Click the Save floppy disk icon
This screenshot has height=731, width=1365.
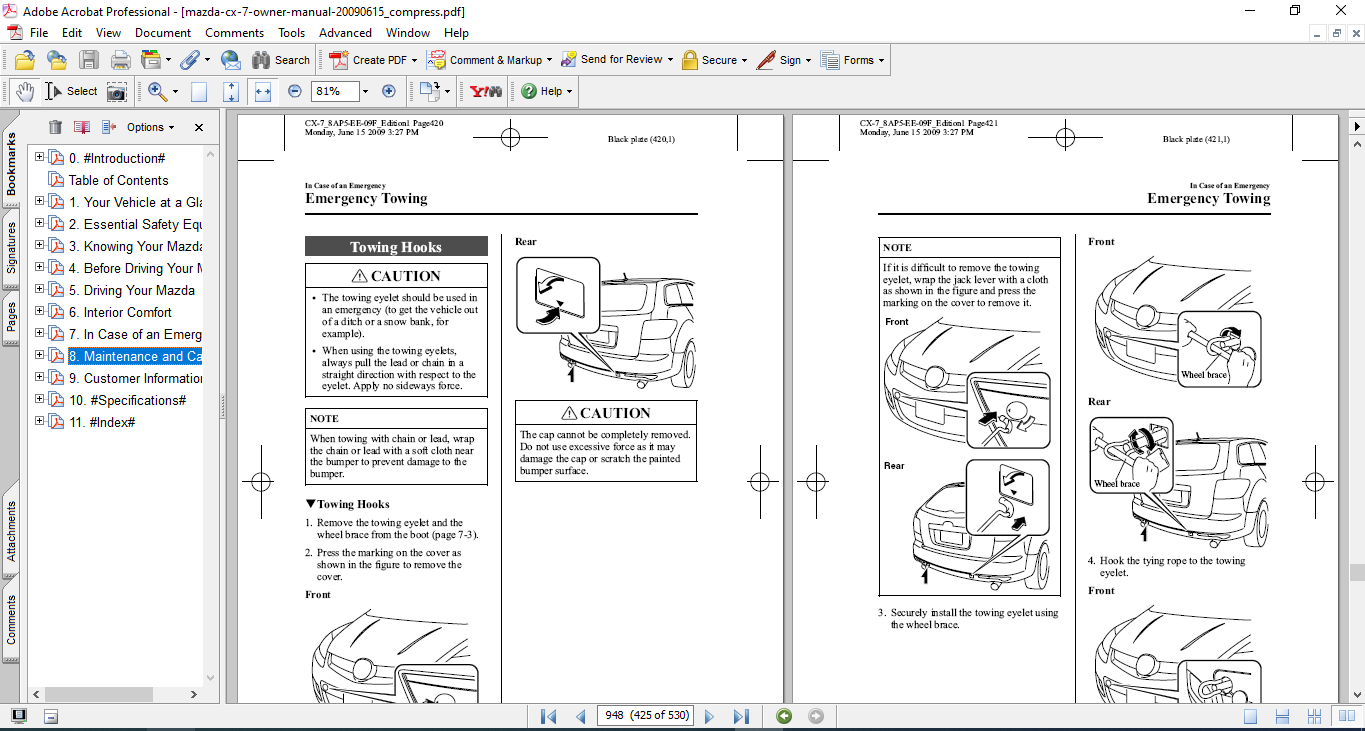coord(89,60)
